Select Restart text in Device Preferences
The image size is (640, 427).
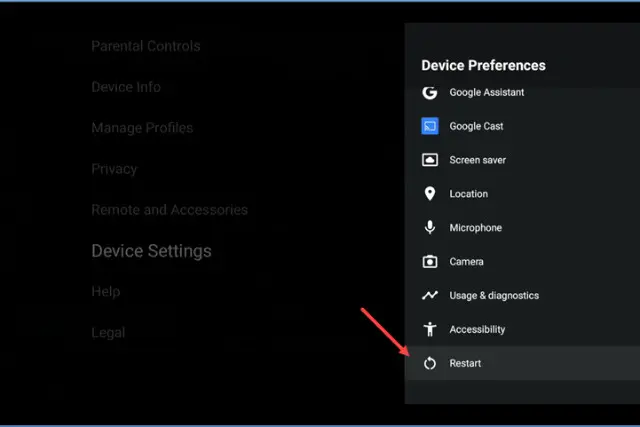pos(465,364)
